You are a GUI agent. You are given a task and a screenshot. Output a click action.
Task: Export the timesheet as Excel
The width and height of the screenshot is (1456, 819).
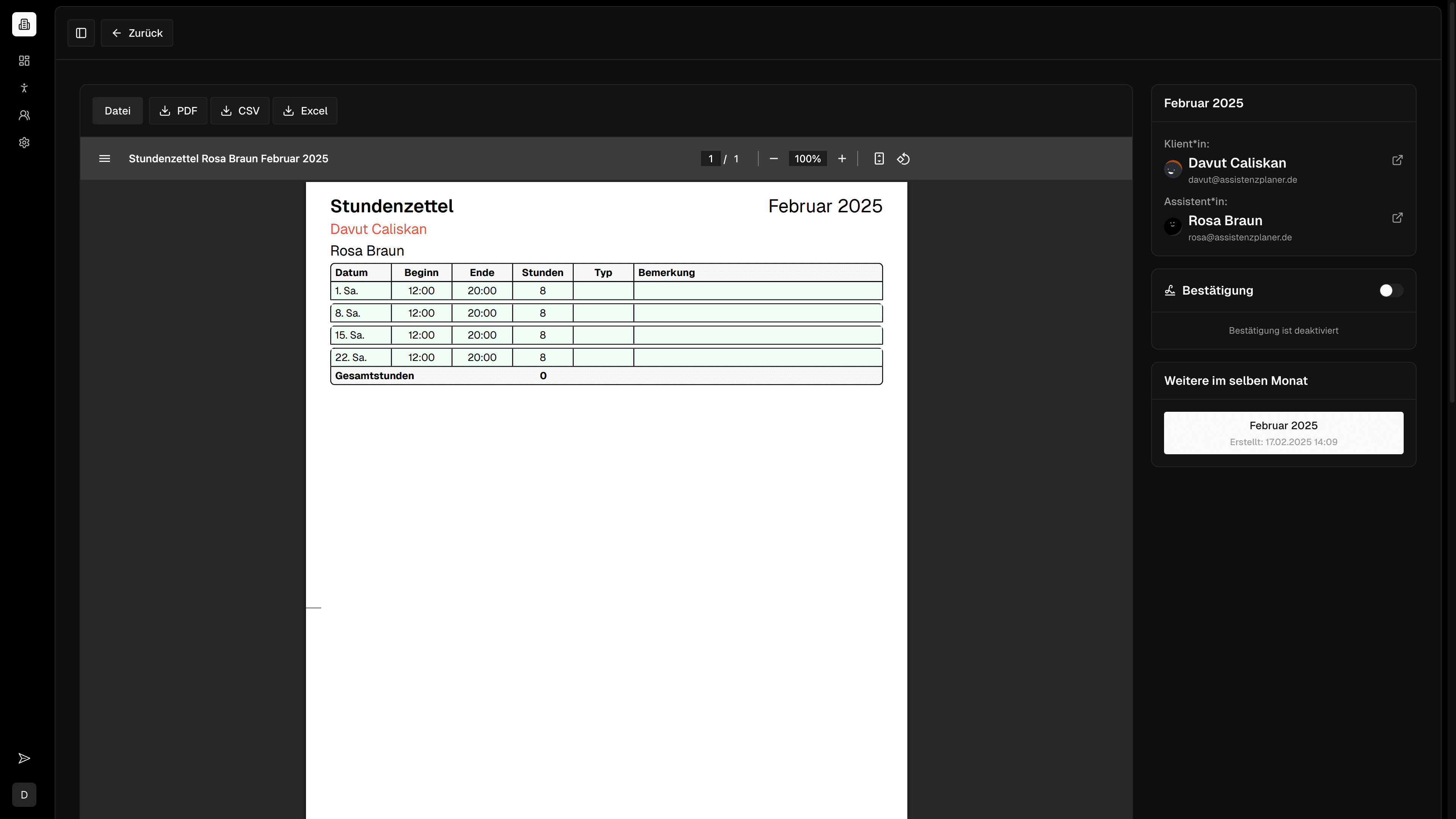coord(304,111)
